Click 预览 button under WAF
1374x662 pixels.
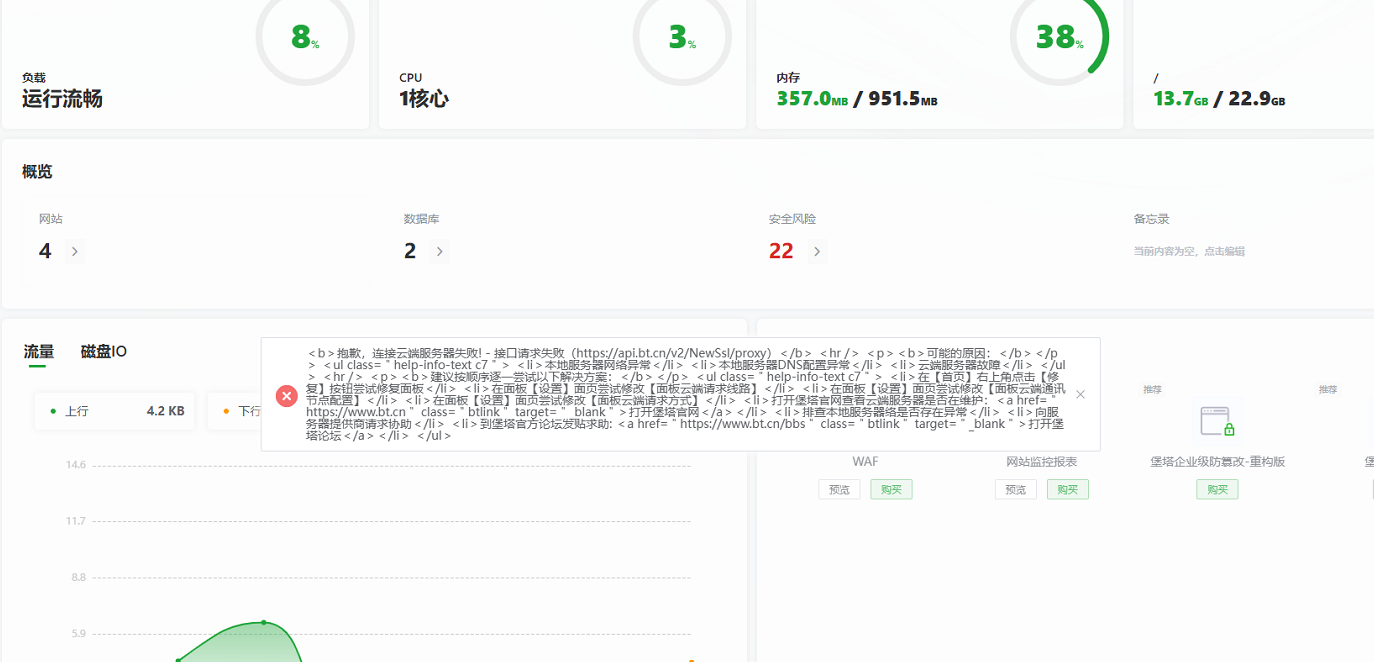pos(838,489)
